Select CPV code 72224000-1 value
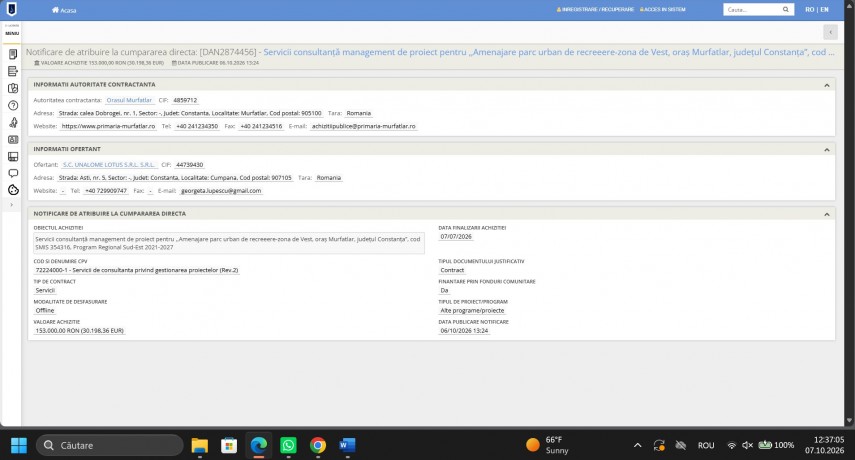The height and width of the screenshot is (460, 855). coord(136,270)
